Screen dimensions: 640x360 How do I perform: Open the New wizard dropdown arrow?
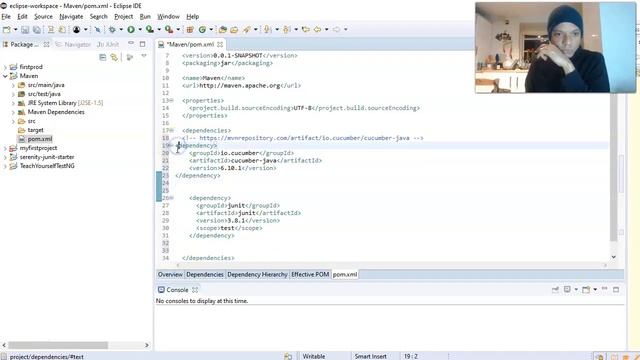pyautogui.click(x=16, y=29)
